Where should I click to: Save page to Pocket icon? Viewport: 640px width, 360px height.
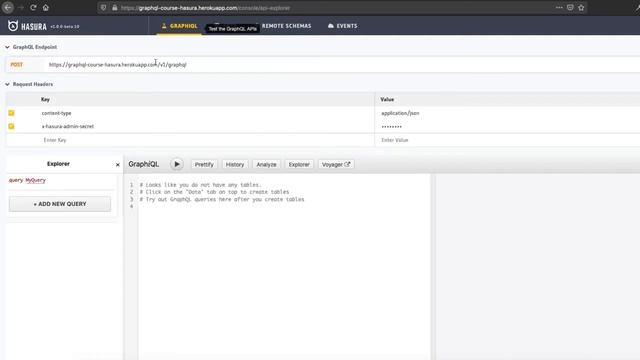click(x=570, y=7)
